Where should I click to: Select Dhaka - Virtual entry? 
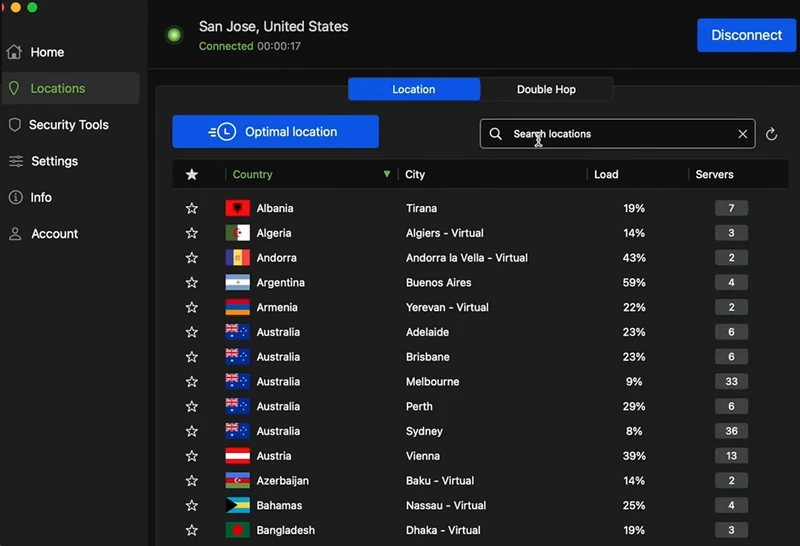pyautogui.click(x=443, y=530)
